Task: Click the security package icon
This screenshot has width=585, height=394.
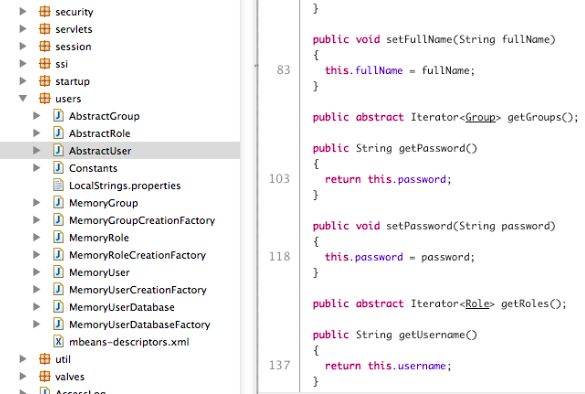Action: (x=44, y=12)
